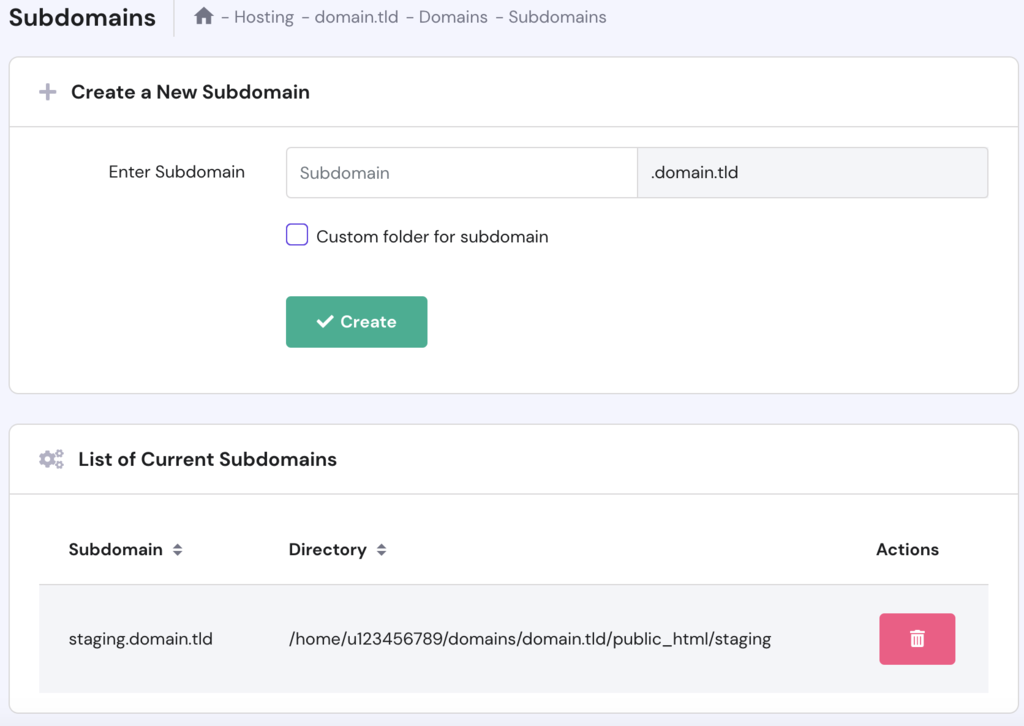The height and width of the screenshot is (726, 1024).
Task: Click the 'Custom folder for subdomain' label text
Action: click(x=432, y=237)
